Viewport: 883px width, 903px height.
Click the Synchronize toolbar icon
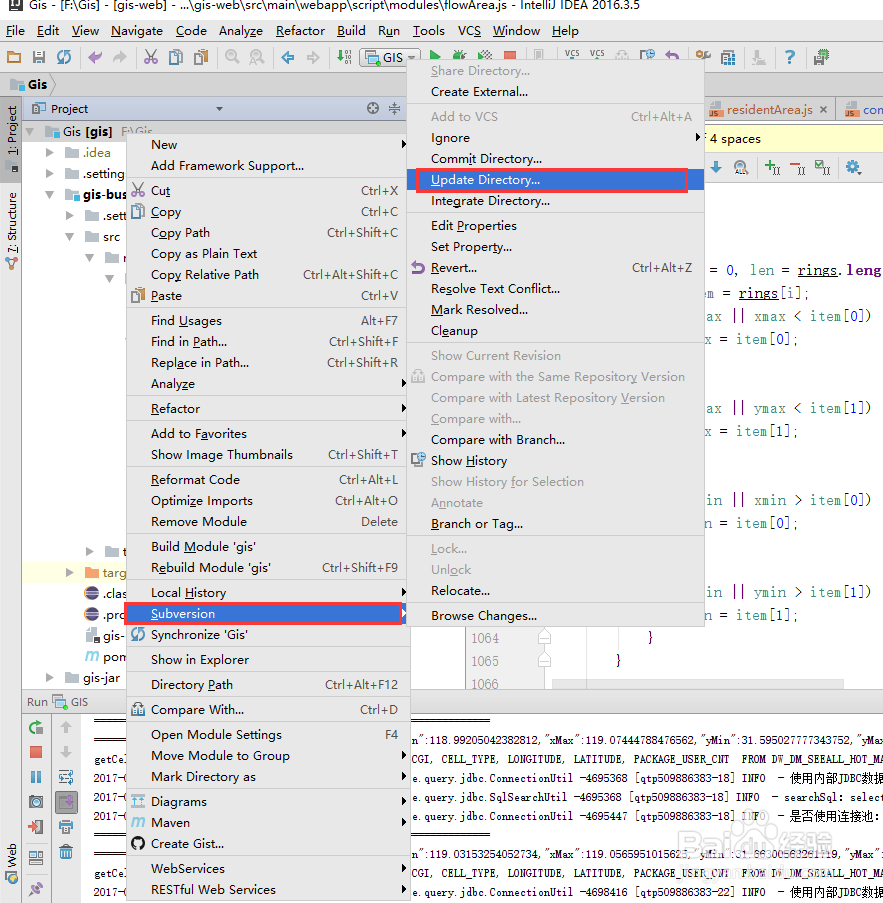64,57
